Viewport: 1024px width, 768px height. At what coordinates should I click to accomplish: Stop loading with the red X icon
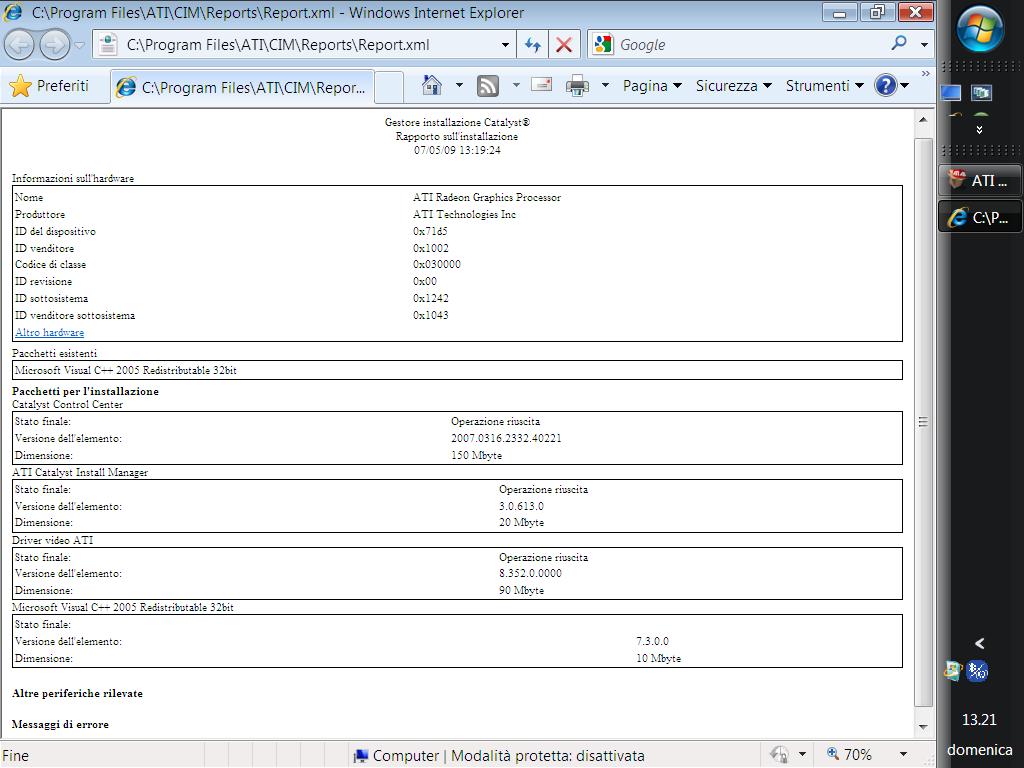point(564,45)
